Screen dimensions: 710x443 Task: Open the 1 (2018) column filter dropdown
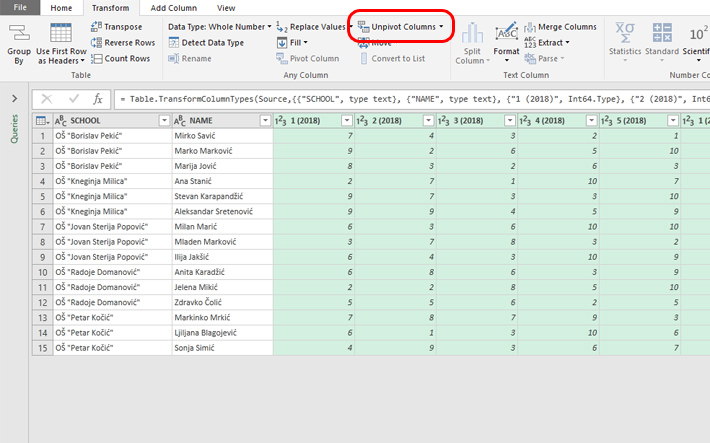click(347, 120)
